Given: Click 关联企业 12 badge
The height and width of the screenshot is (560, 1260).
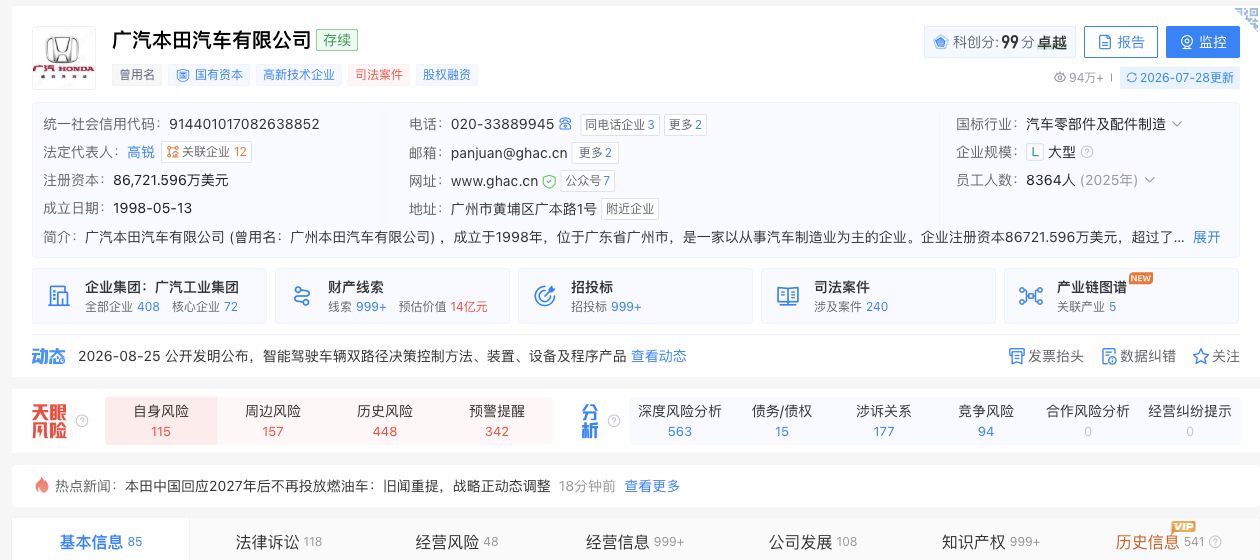Looking at the screenshot, I should (206, 152).
